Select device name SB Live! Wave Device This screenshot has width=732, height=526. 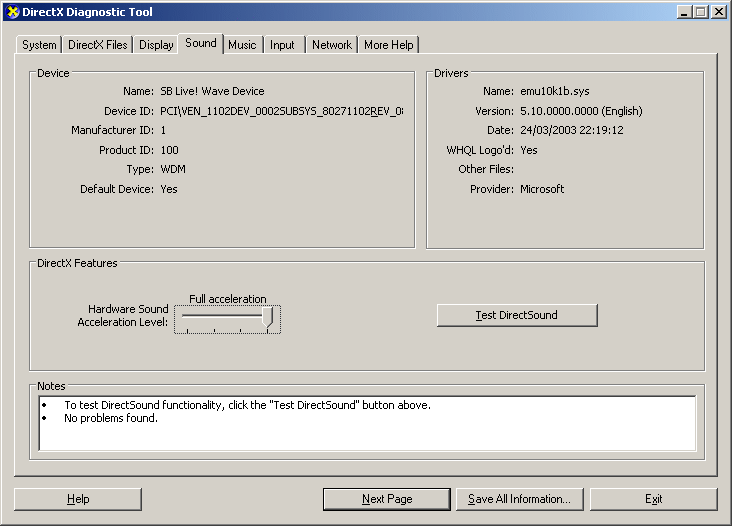coord(212,91)
